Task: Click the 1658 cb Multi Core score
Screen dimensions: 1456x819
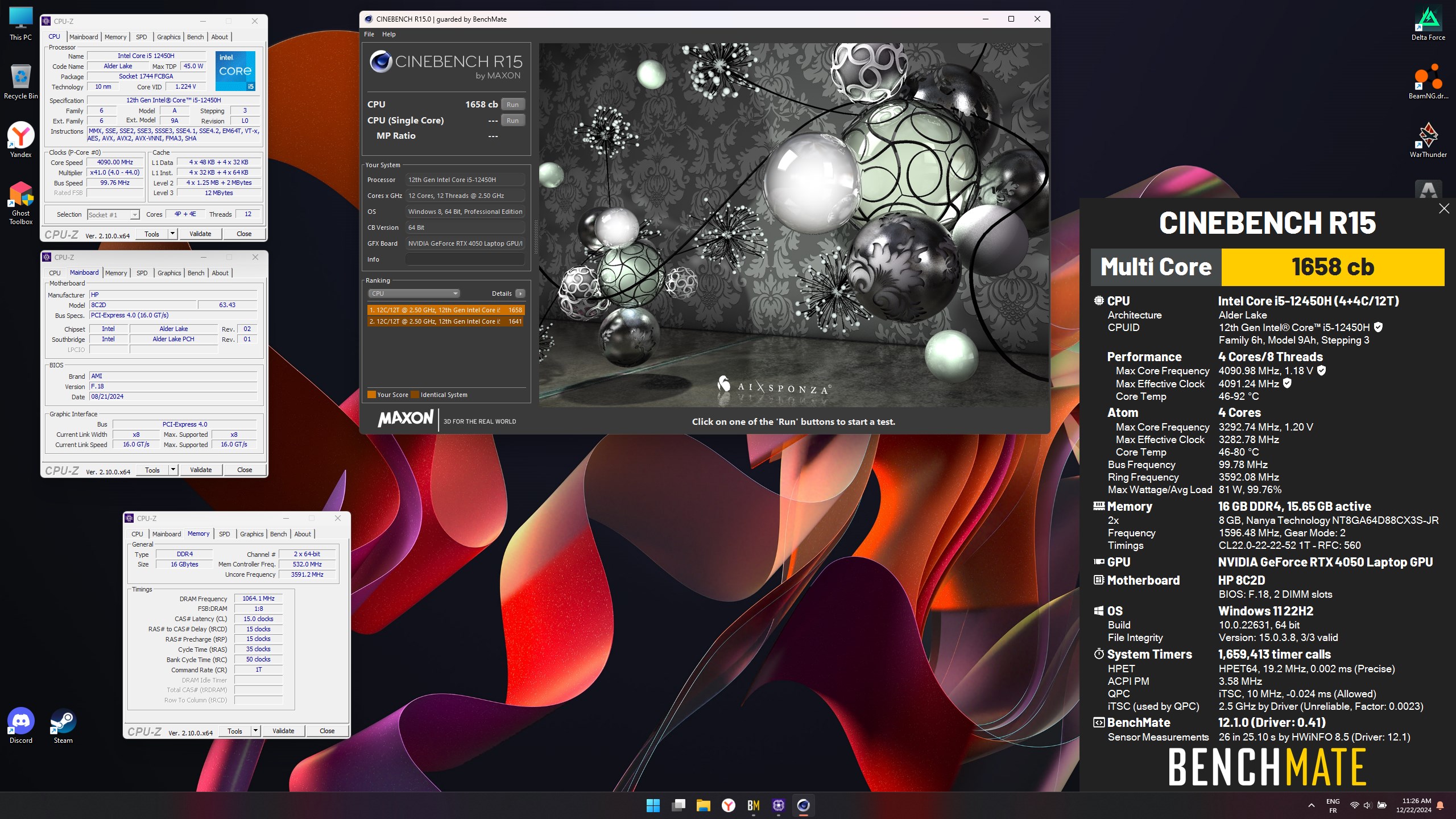Action: [x=1333, y=267]
